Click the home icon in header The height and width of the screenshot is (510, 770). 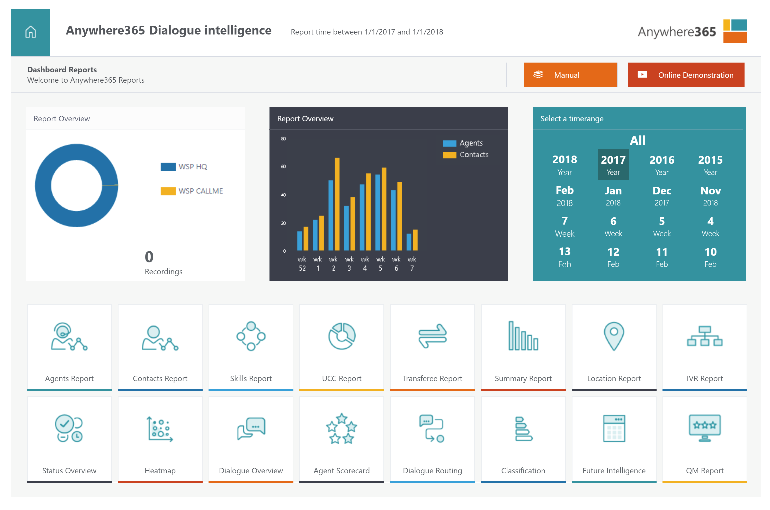tap(30, 31)
